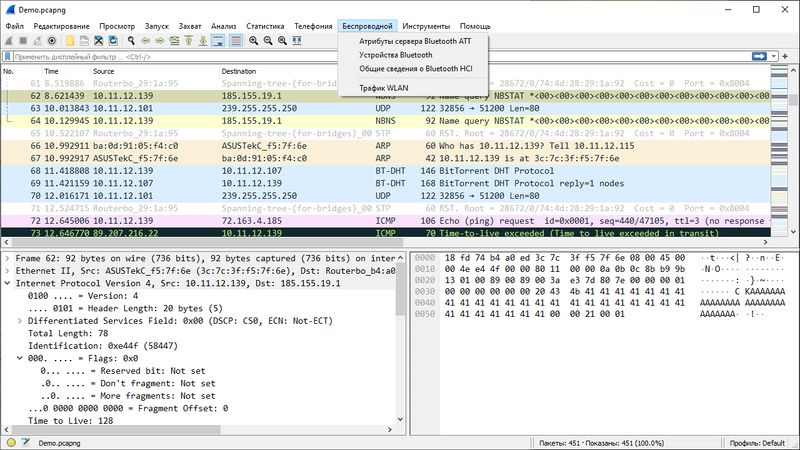The height and width of the screenshot is (450, 800).
Task: Click the save capture file icon
Action: pyautogui.click(x=84, y=41)
